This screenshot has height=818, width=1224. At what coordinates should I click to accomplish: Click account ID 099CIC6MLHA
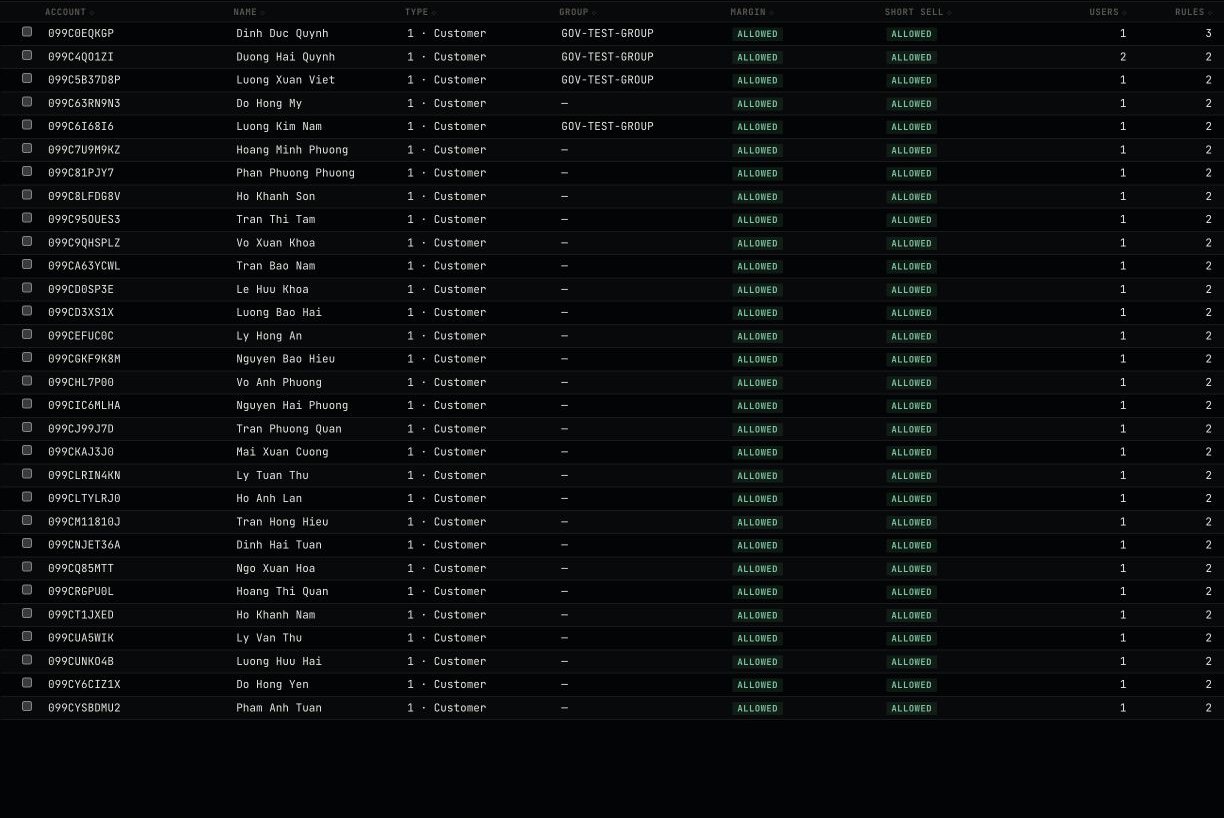tap(84, 405)
